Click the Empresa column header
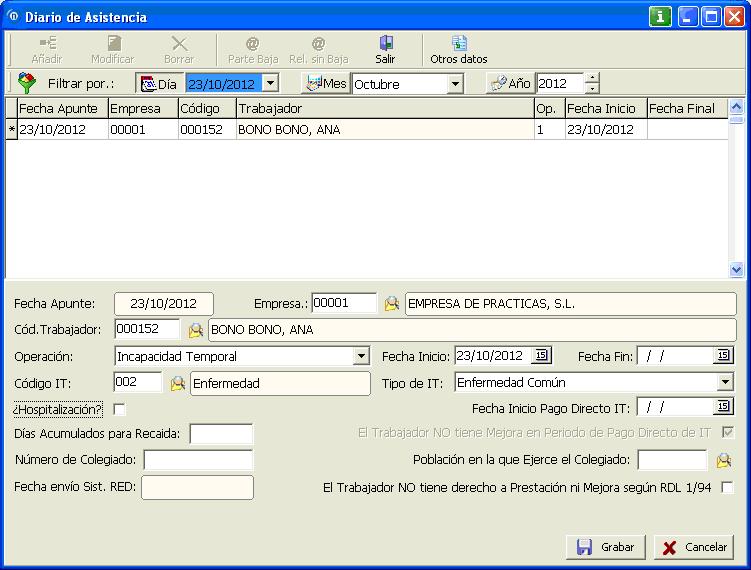 143,109
